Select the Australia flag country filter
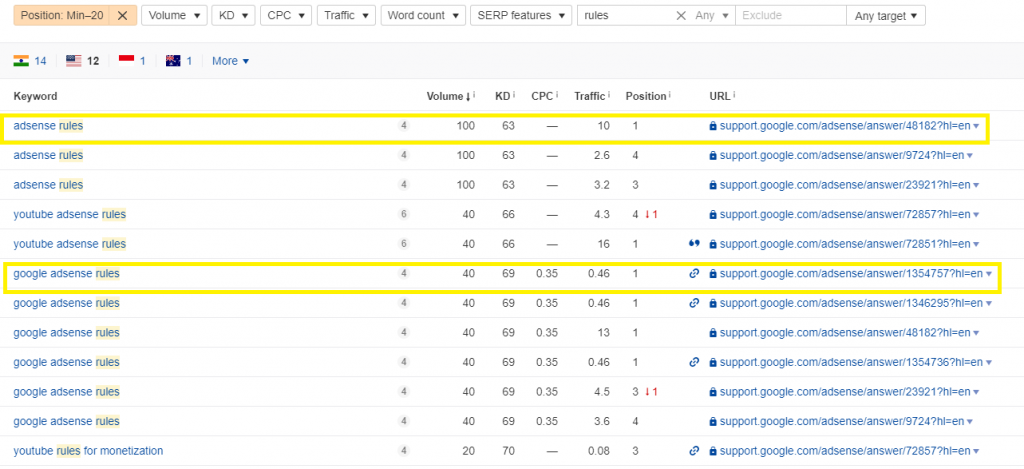The width and height of the screenshot is (1024, 469). coord(173,61)
